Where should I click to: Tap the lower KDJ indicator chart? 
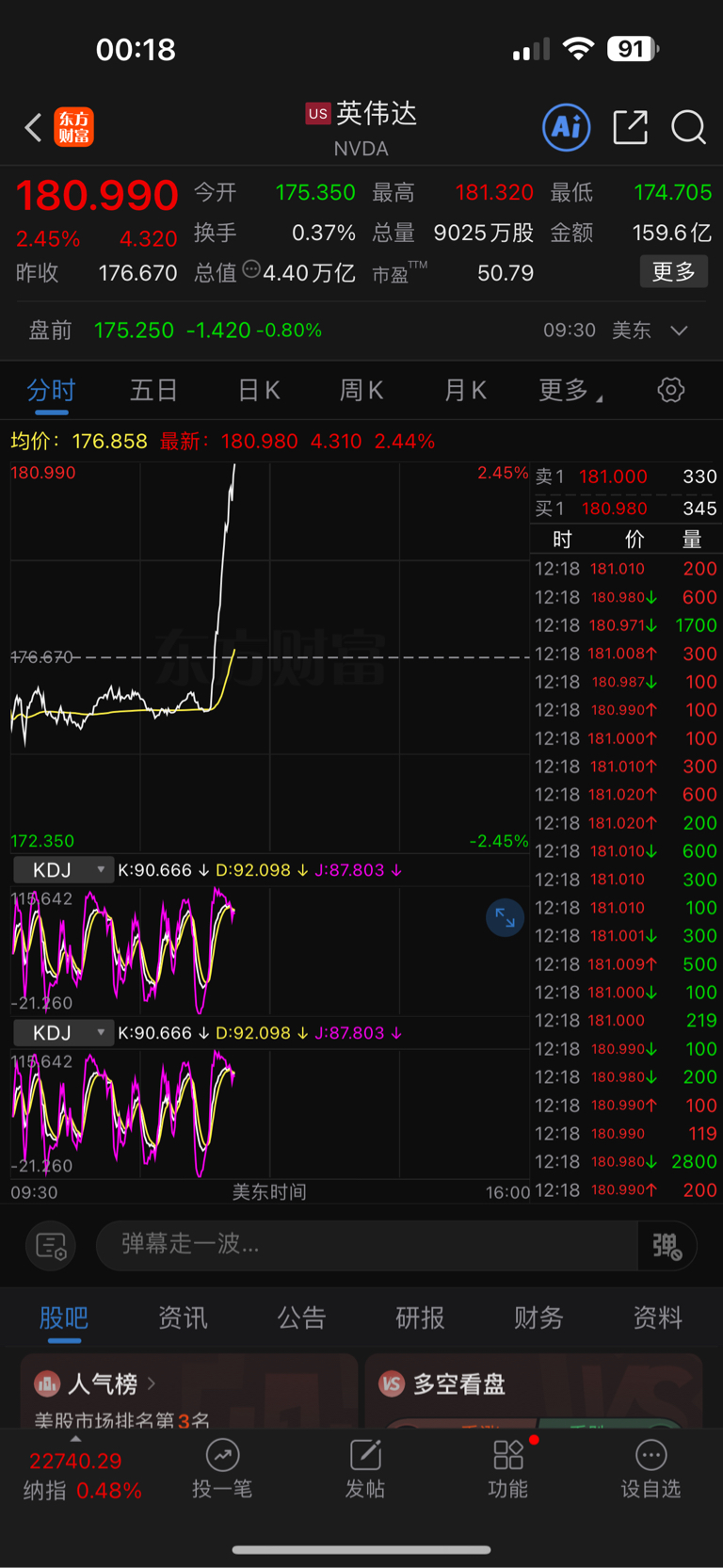click(x=269, y=1113)
